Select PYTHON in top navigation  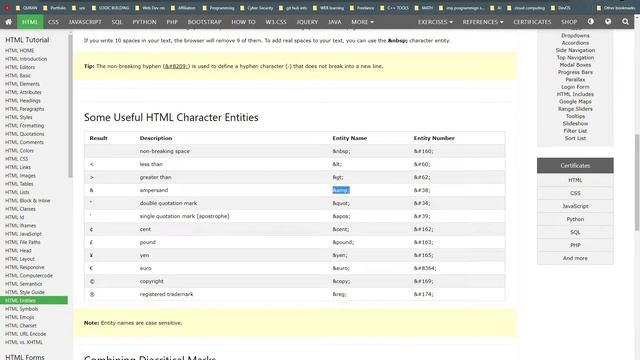click(x=144, y=22)
